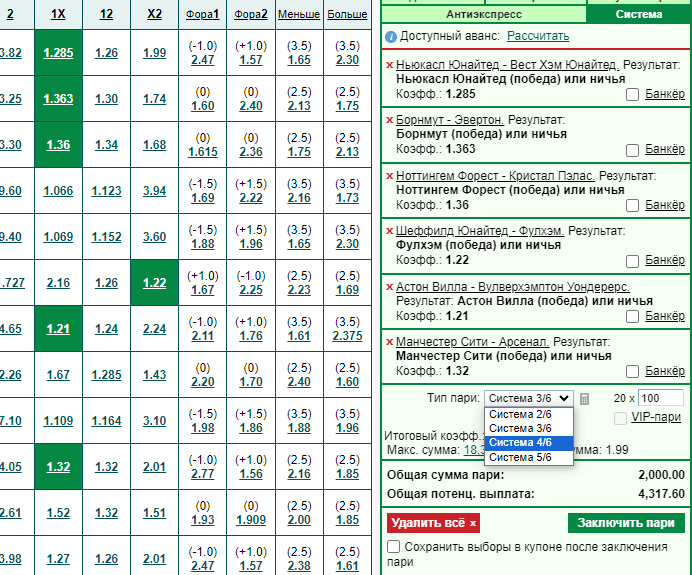Open the Манчестер Сити - Арсенал match link

click(x=472, y=342)
